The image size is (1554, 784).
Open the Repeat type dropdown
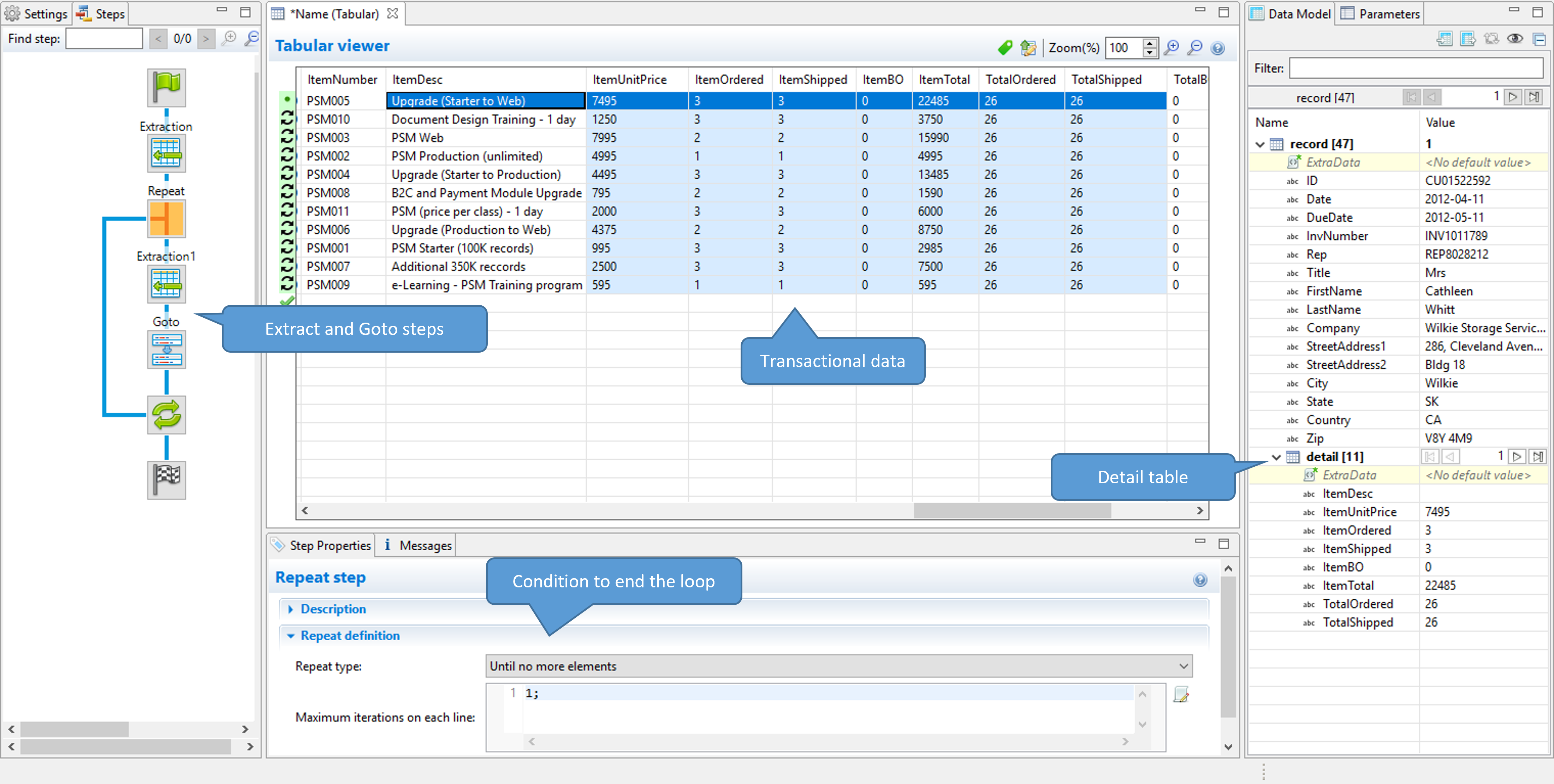point(838,666)
